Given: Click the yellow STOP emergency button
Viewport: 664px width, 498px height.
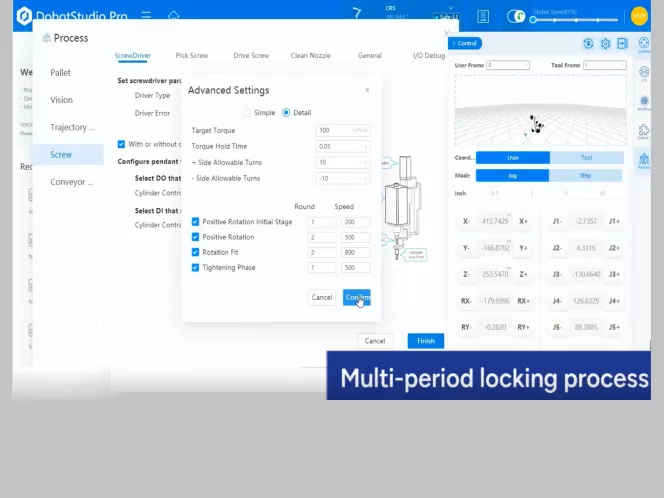Looking at the screenshot, I should [x=639, y=16].
